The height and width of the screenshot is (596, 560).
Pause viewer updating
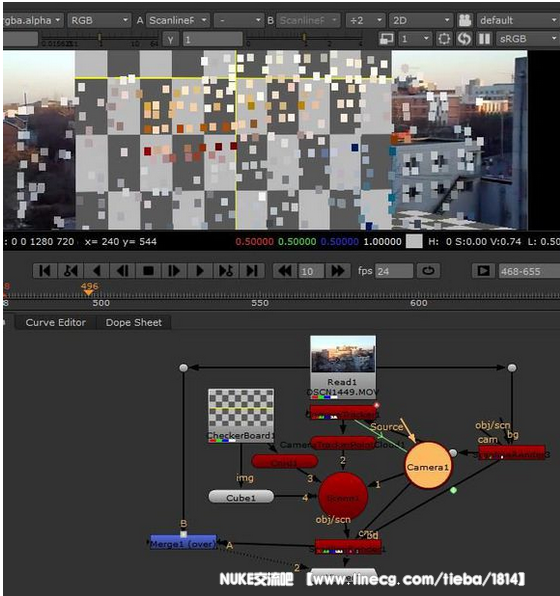pos(484,39)
